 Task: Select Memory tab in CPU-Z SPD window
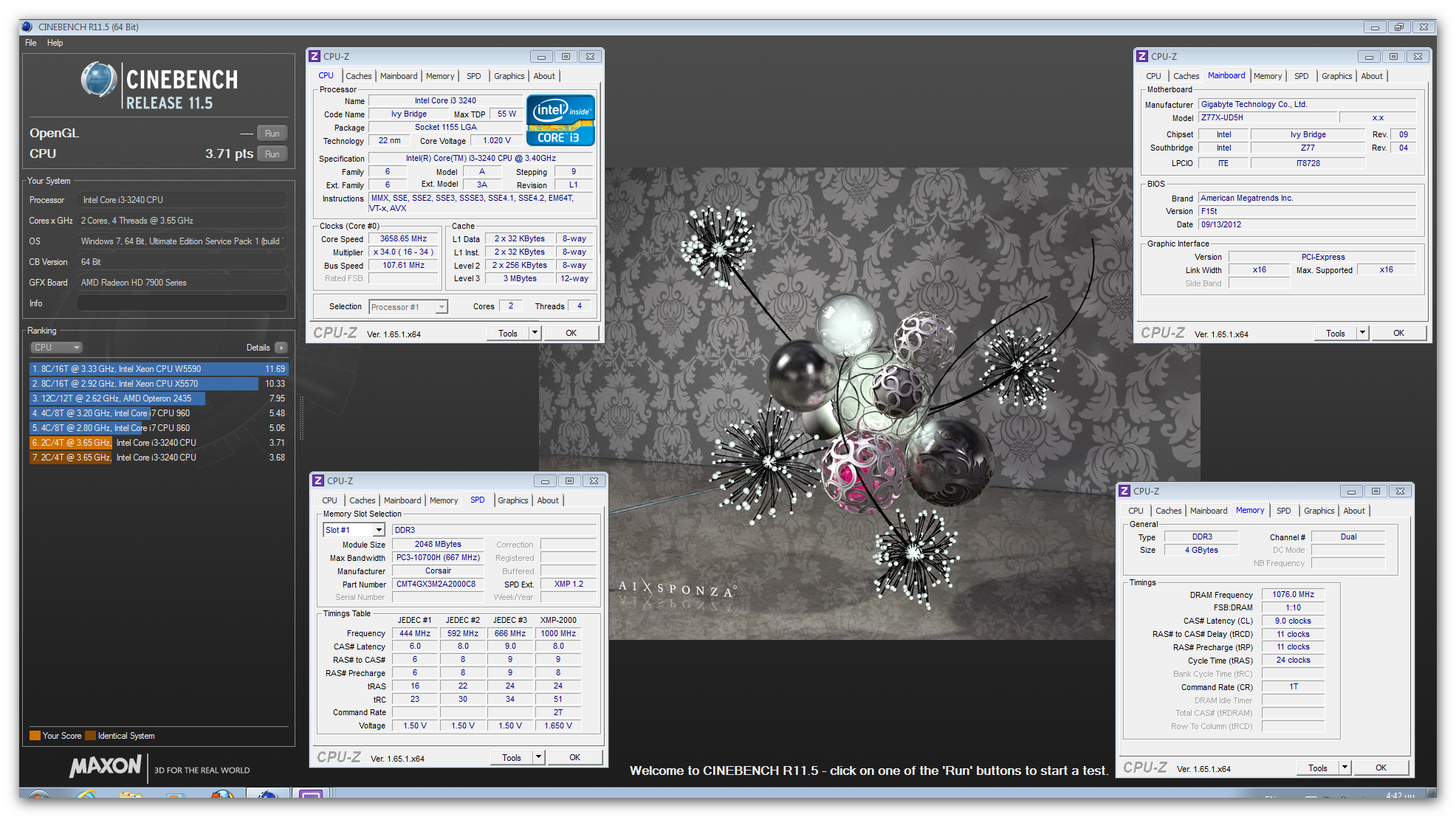coord(444,500)
